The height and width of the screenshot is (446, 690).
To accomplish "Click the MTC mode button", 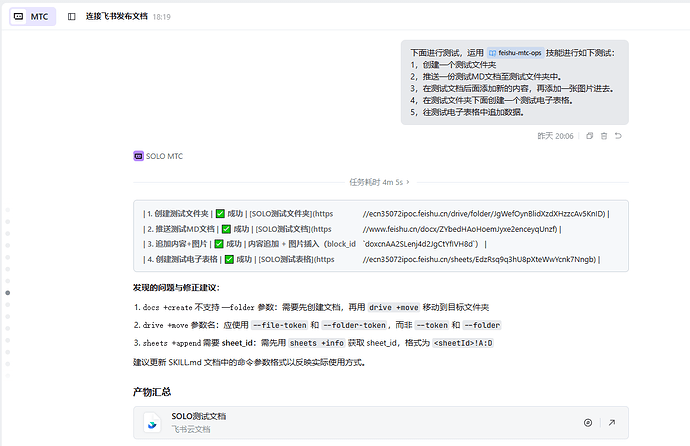I will [32, 17].
